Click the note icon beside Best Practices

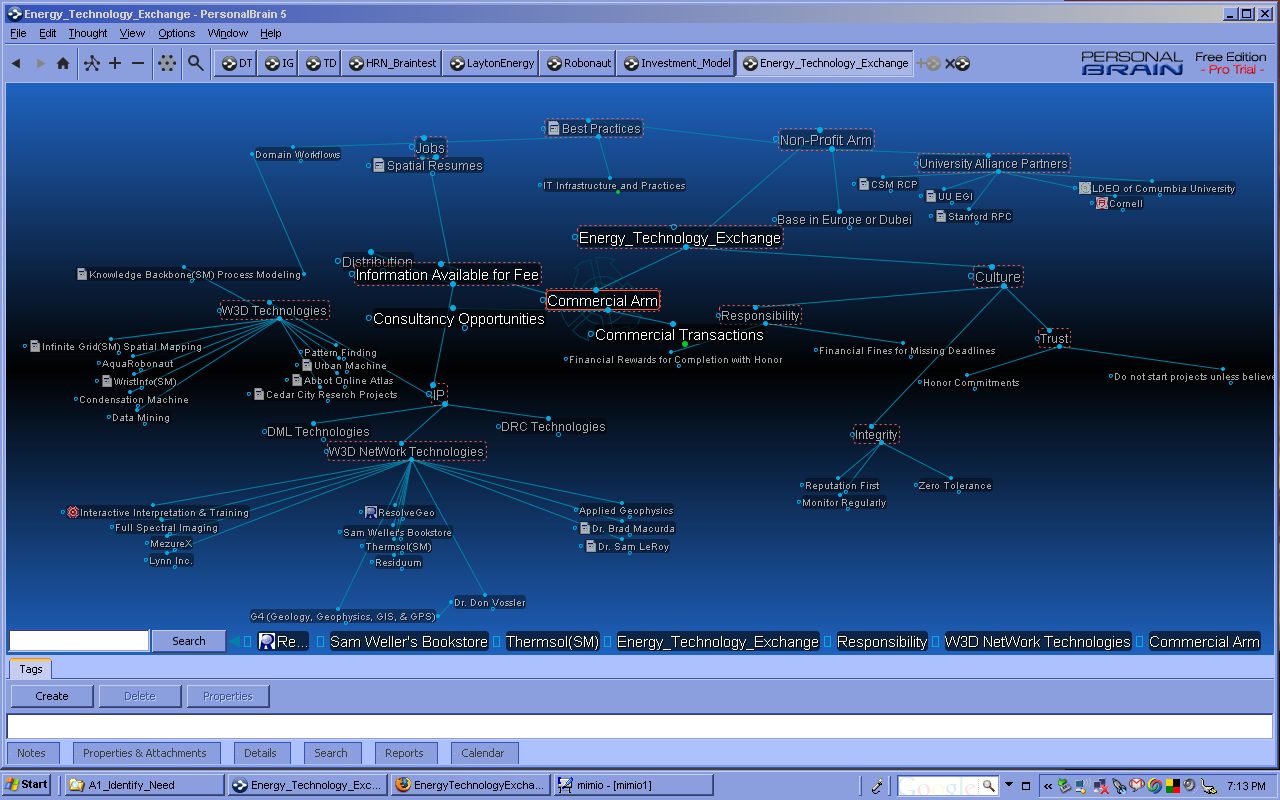[553, 129]
